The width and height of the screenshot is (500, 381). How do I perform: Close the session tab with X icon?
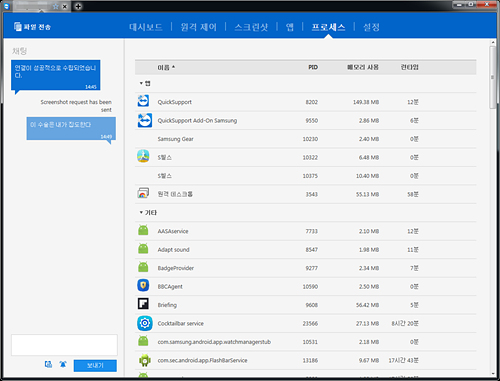tap(65, 6)
